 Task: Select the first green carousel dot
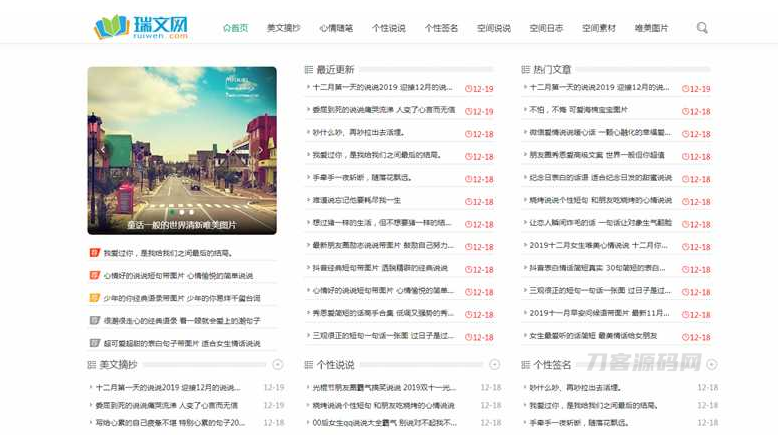click(172, 212)
